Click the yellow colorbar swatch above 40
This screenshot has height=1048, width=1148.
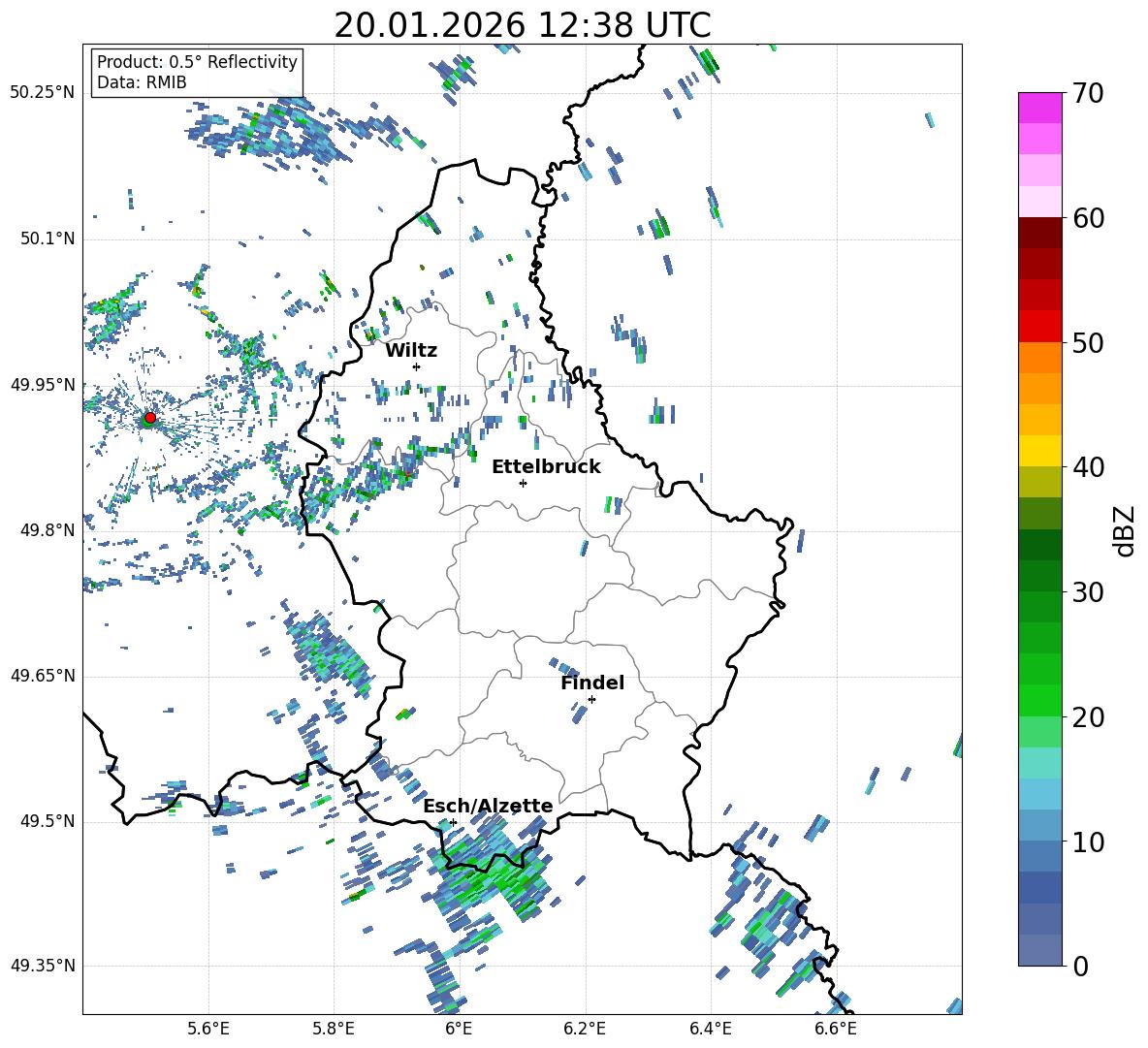[x=1039, y=451]
